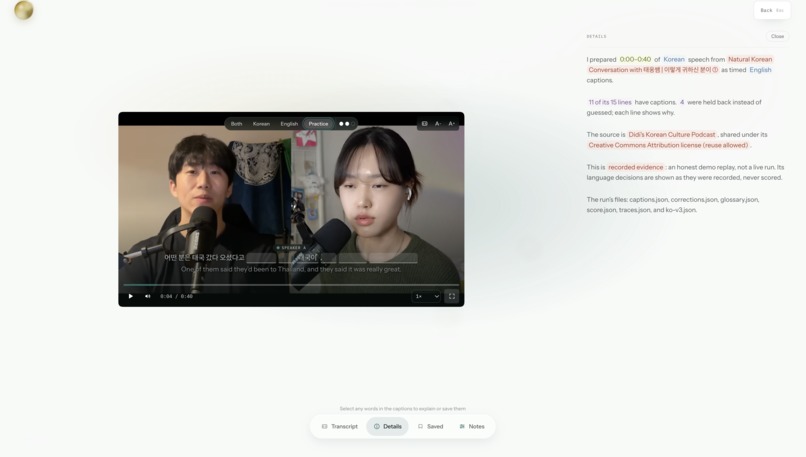Click the English language tag
806x457 pixels.
point(760,70)
